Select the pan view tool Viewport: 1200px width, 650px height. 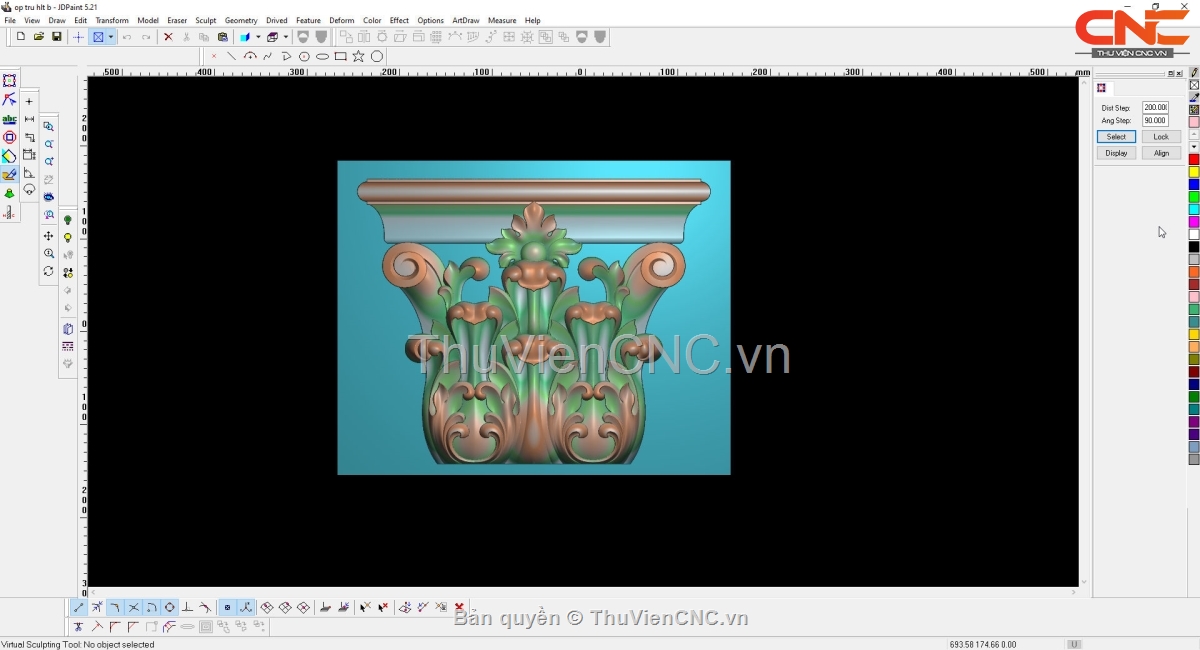coord(48,236)
